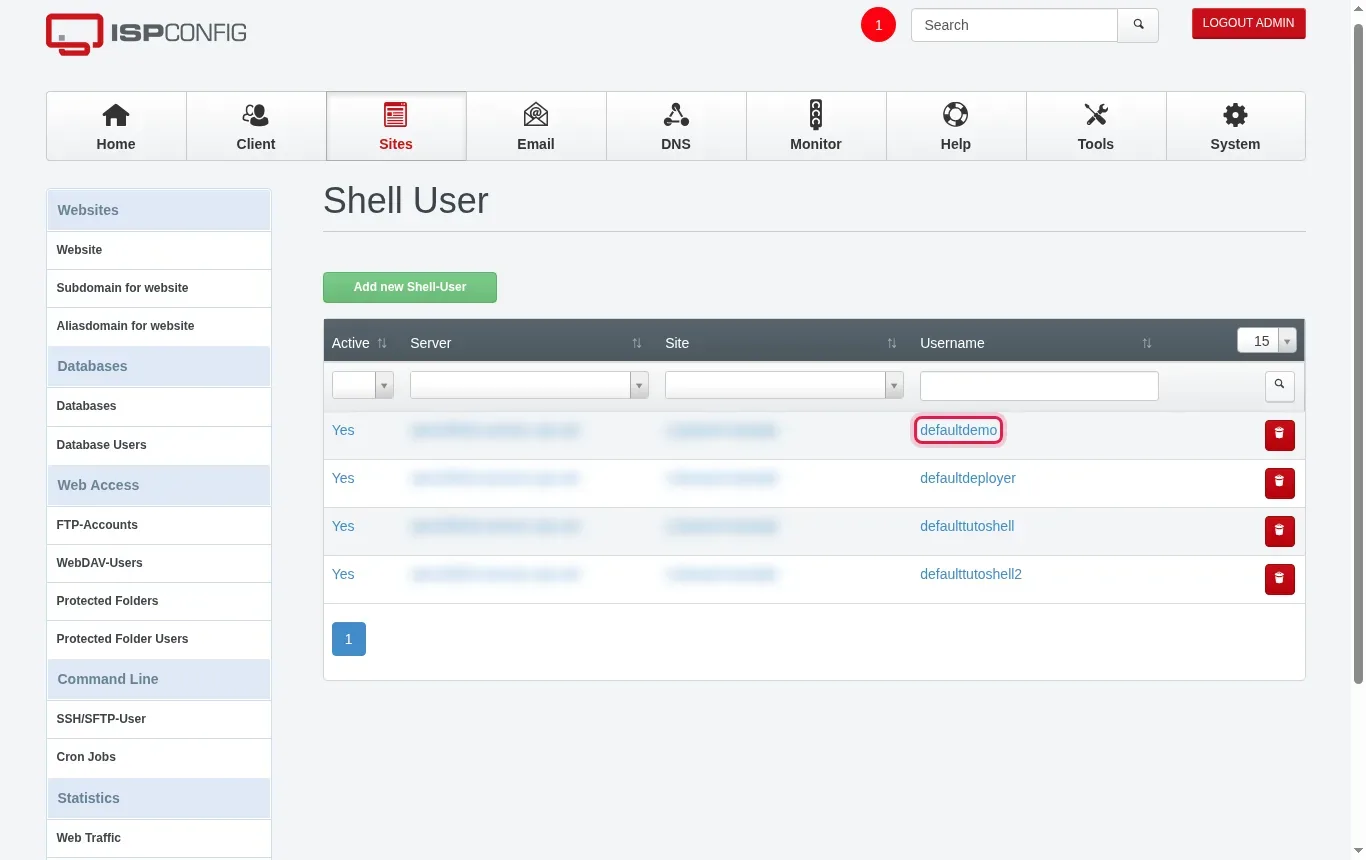This screenshot has height=860, width=1366.
Task: Open FTP-Accounts in the sidebar
Action: (x=159, y=525)
